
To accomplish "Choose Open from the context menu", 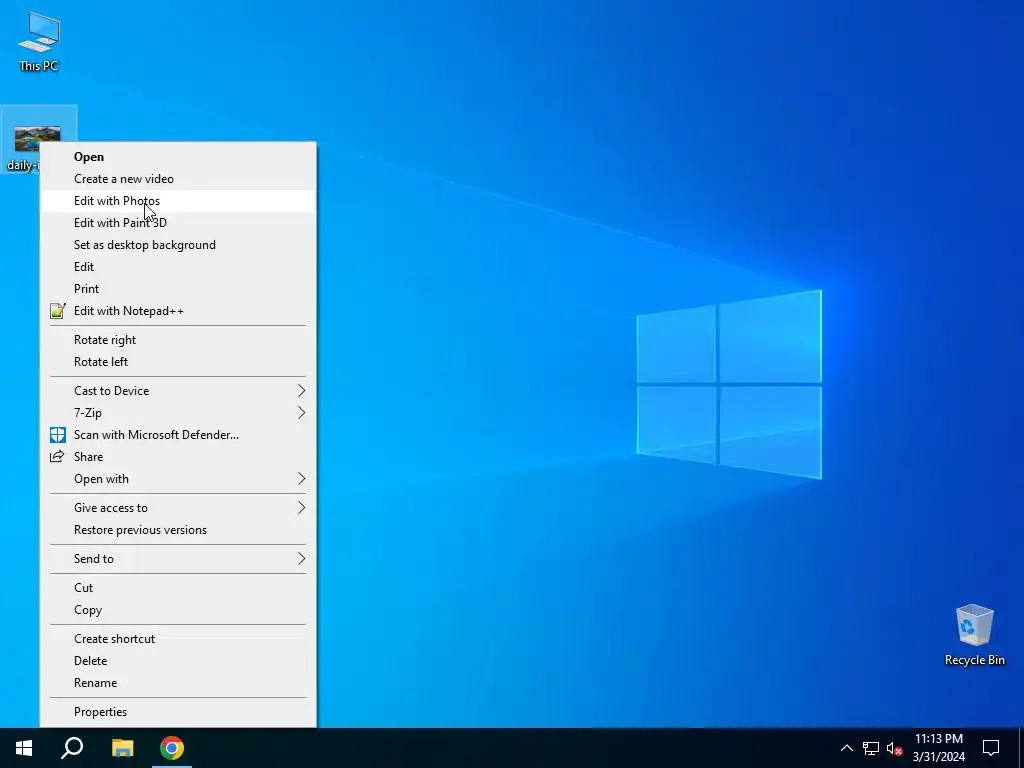I will (x=178, y=157).
